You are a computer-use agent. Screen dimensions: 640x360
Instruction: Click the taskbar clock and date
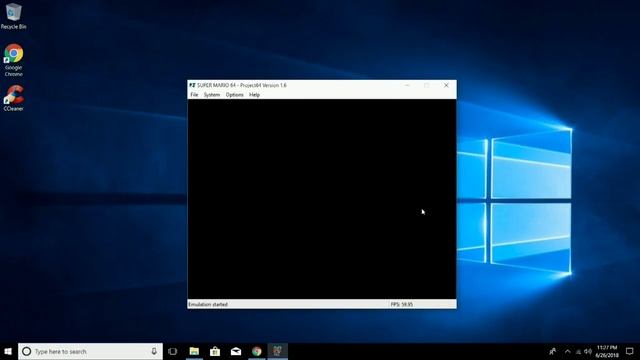coord(607,351)
